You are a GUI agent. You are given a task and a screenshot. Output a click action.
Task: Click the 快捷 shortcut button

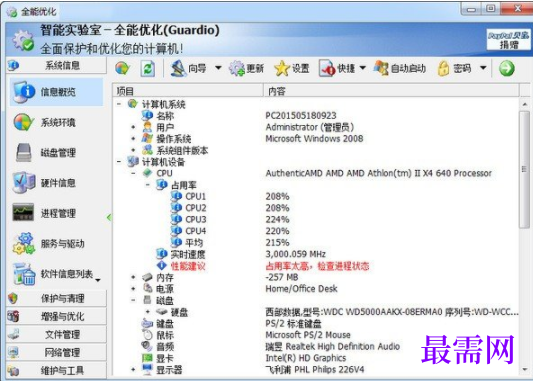point(337,69)
